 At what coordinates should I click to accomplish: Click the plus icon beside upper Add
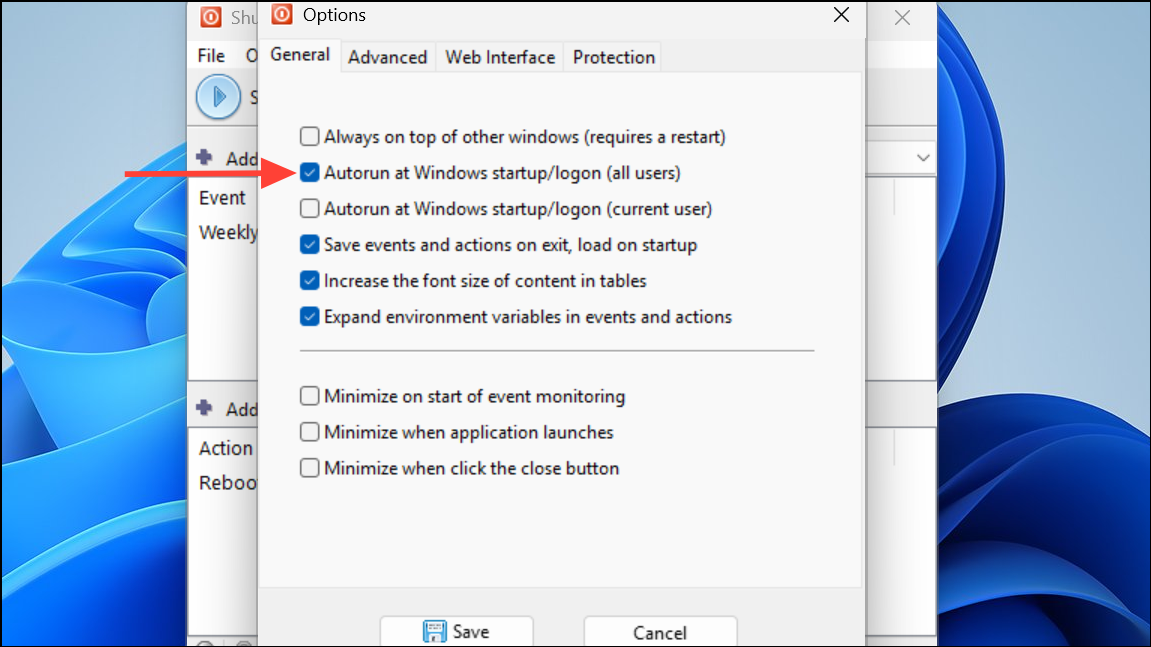(205, 157)
